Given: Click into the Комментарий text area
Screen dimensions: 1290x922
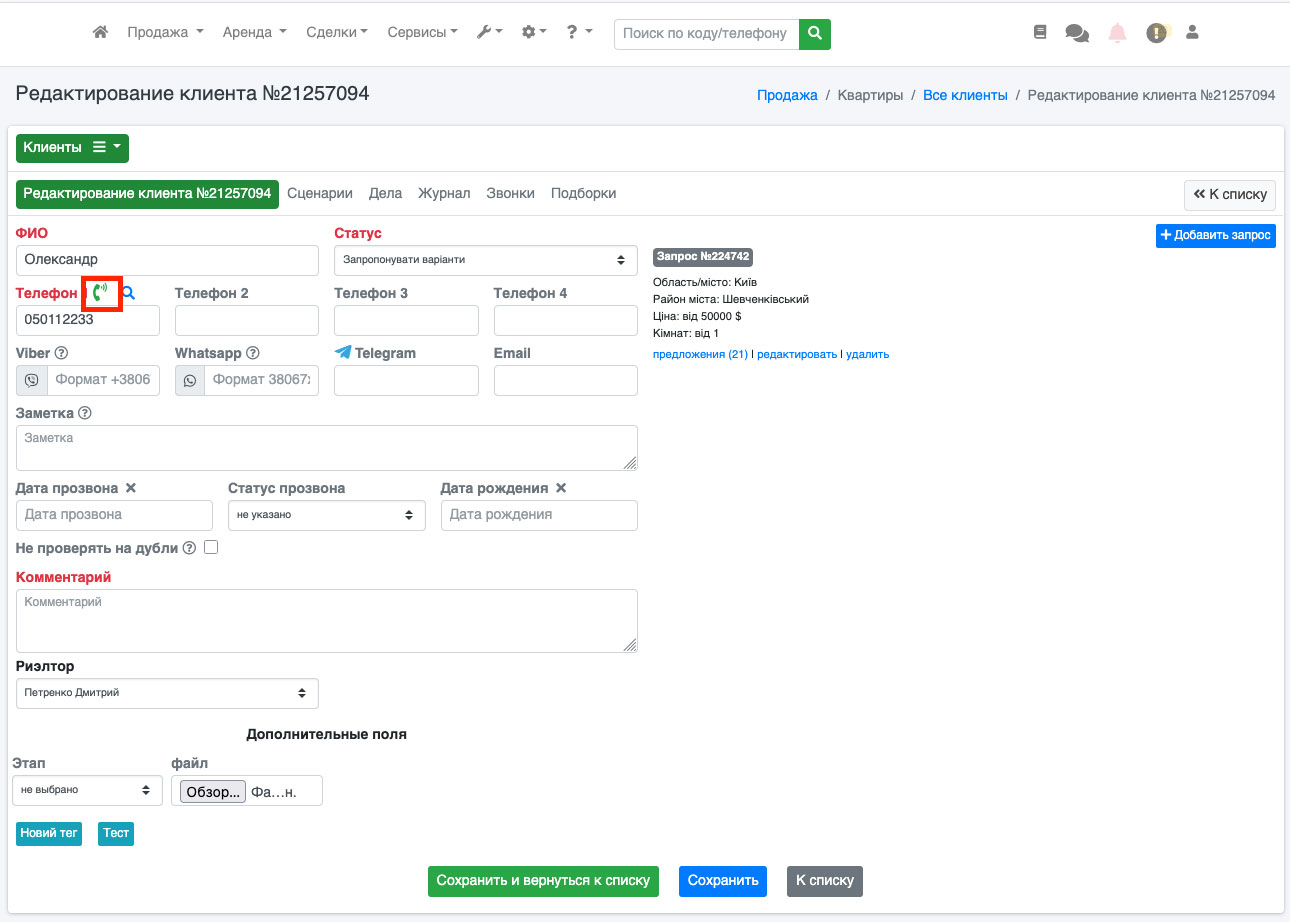Looking at the screenshot, I should tap(326, 621).
